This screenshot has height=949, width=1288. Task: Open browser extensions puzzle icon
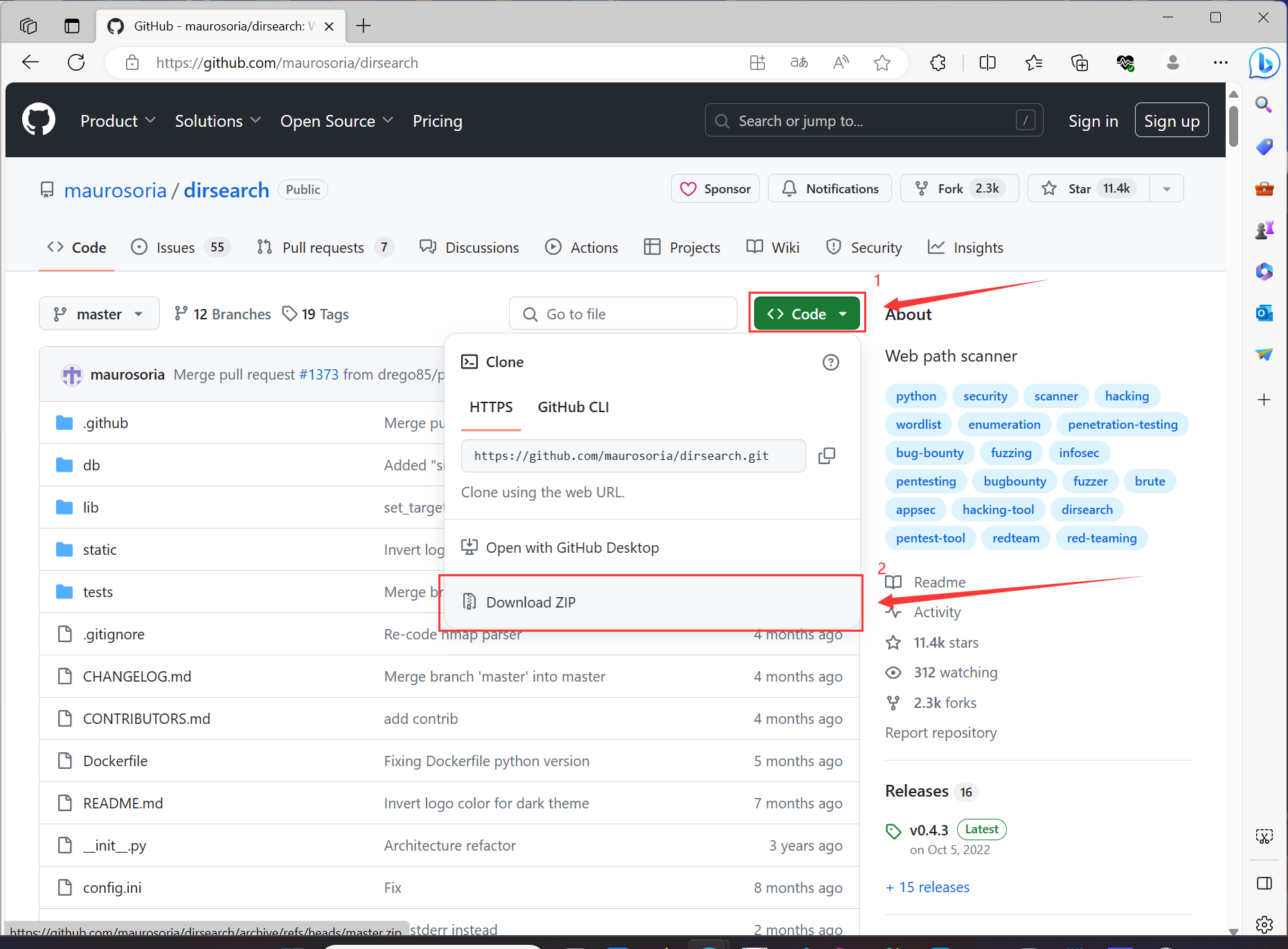pos(938,63)
